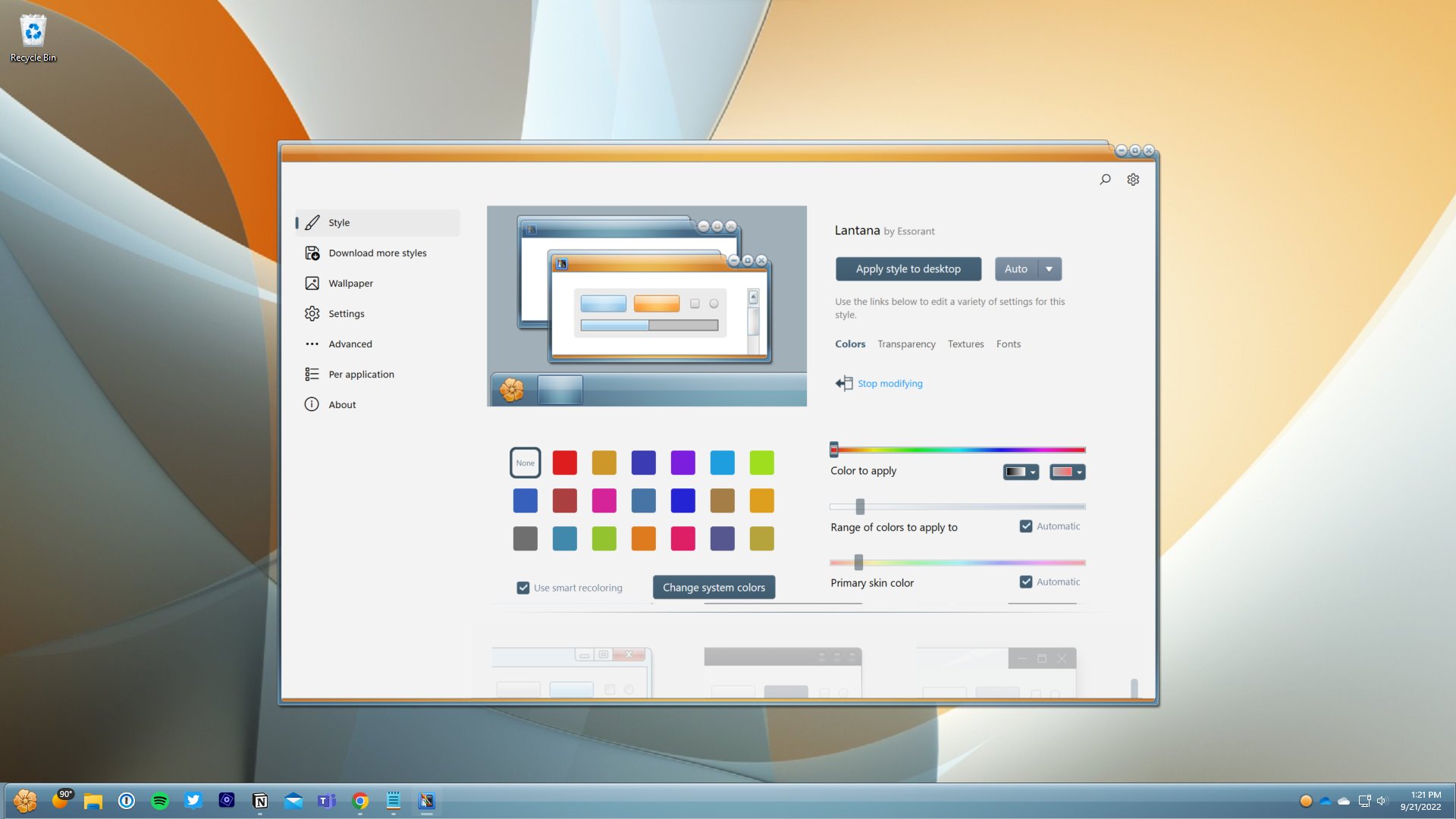Select Per application settings

tap(361, 373)
